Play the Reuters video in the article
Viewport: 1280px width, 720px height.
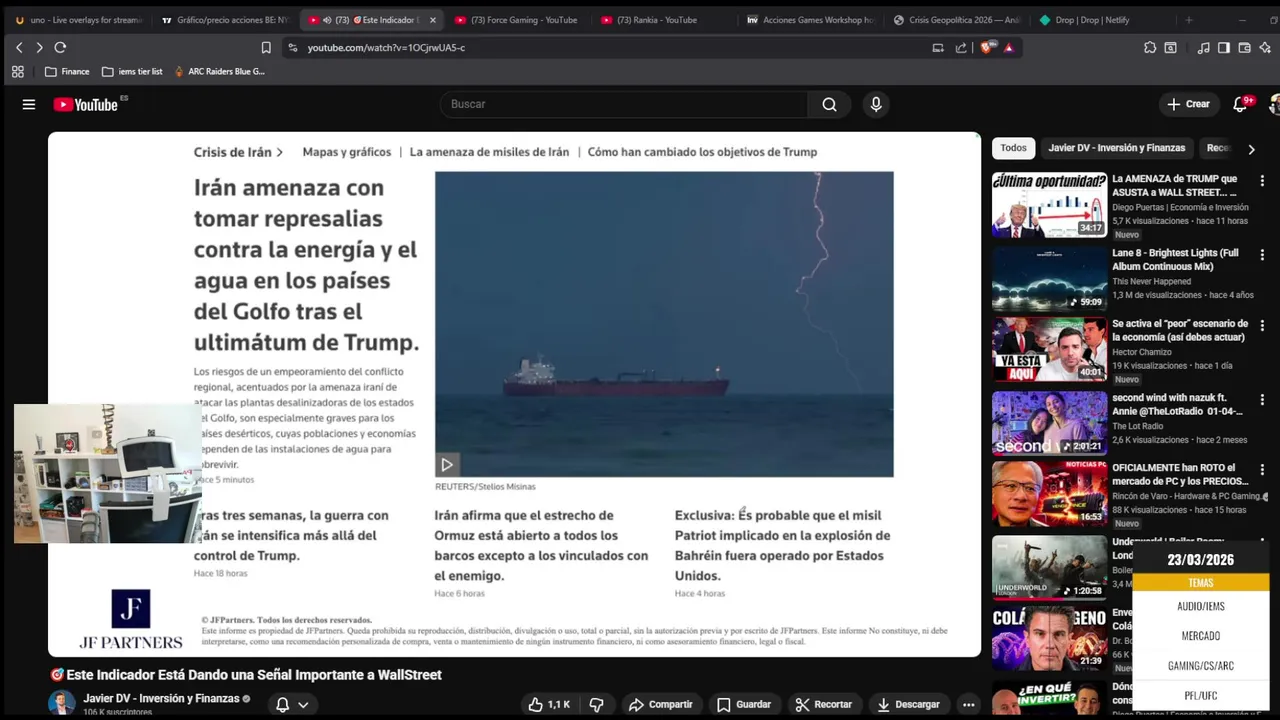pyautogui.click(x=446, y=465)
